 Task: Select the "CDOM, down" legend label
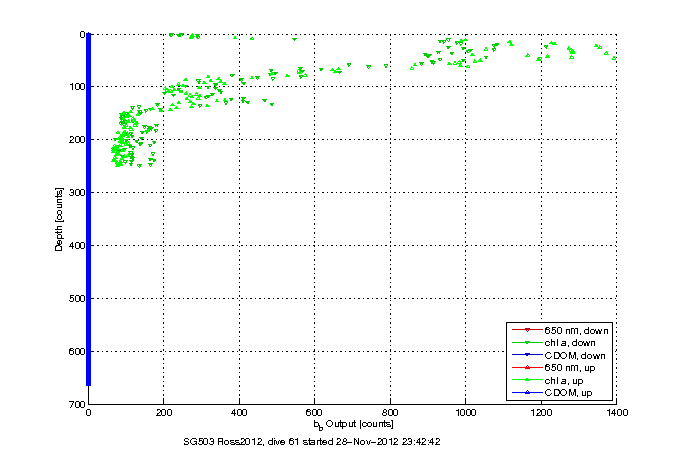click(577, 356)
